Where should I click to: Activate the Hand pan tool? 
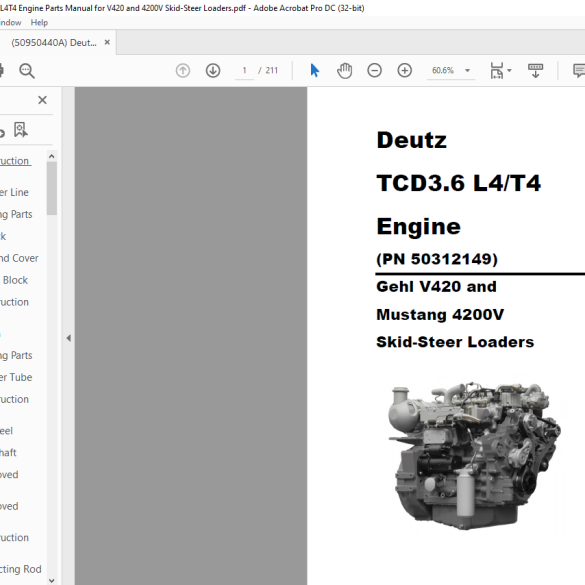(x=344, y=71)
